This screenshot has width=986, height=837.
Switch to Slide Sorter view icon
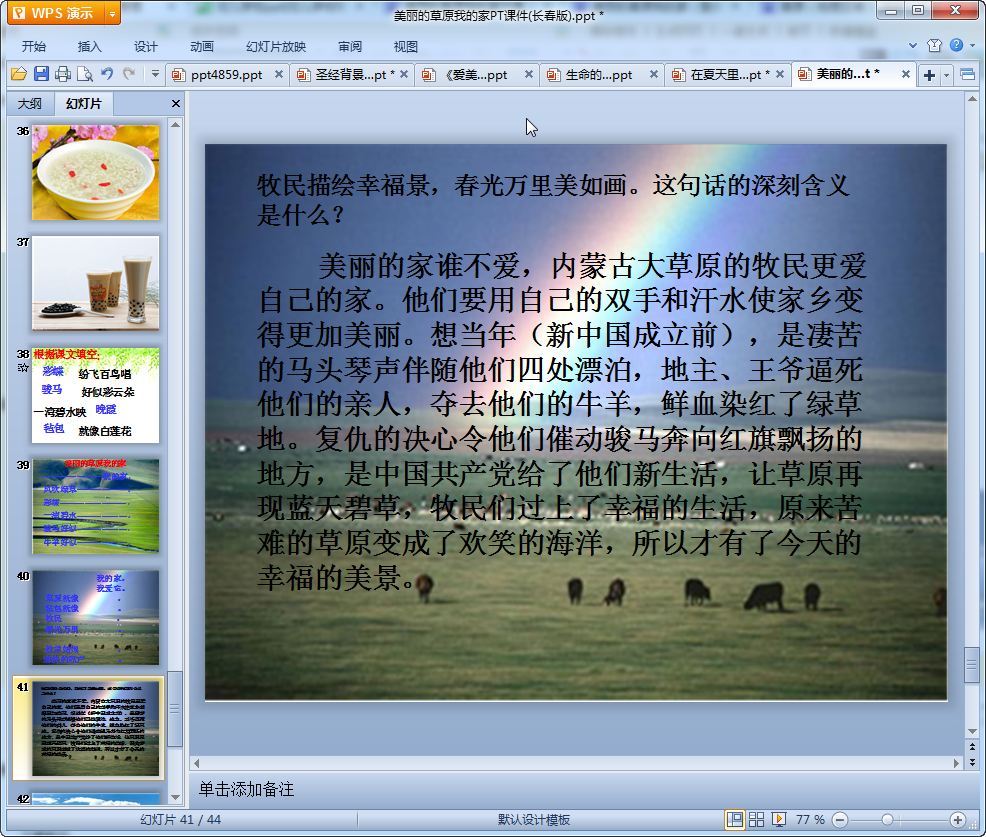pyautogui.click(x=756, y=819)
